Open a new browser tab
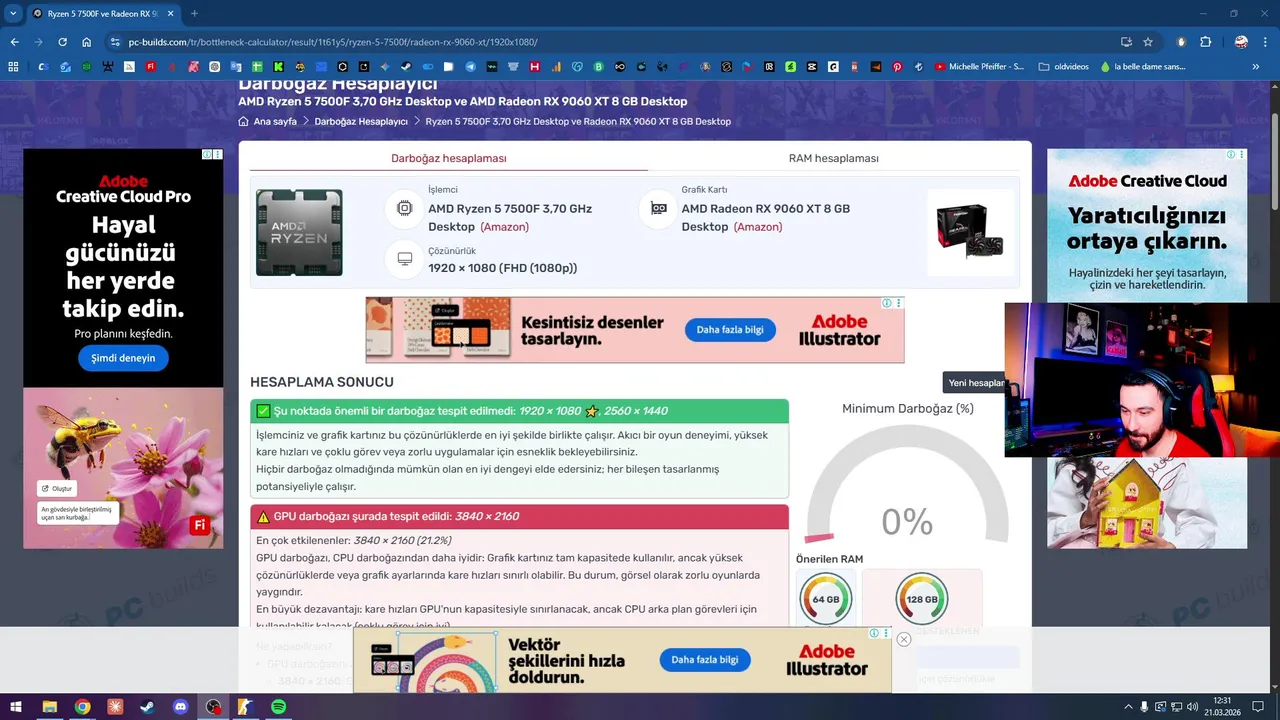Image resolution: width=1280 pixels, height=720 pixels. (194, 13)
